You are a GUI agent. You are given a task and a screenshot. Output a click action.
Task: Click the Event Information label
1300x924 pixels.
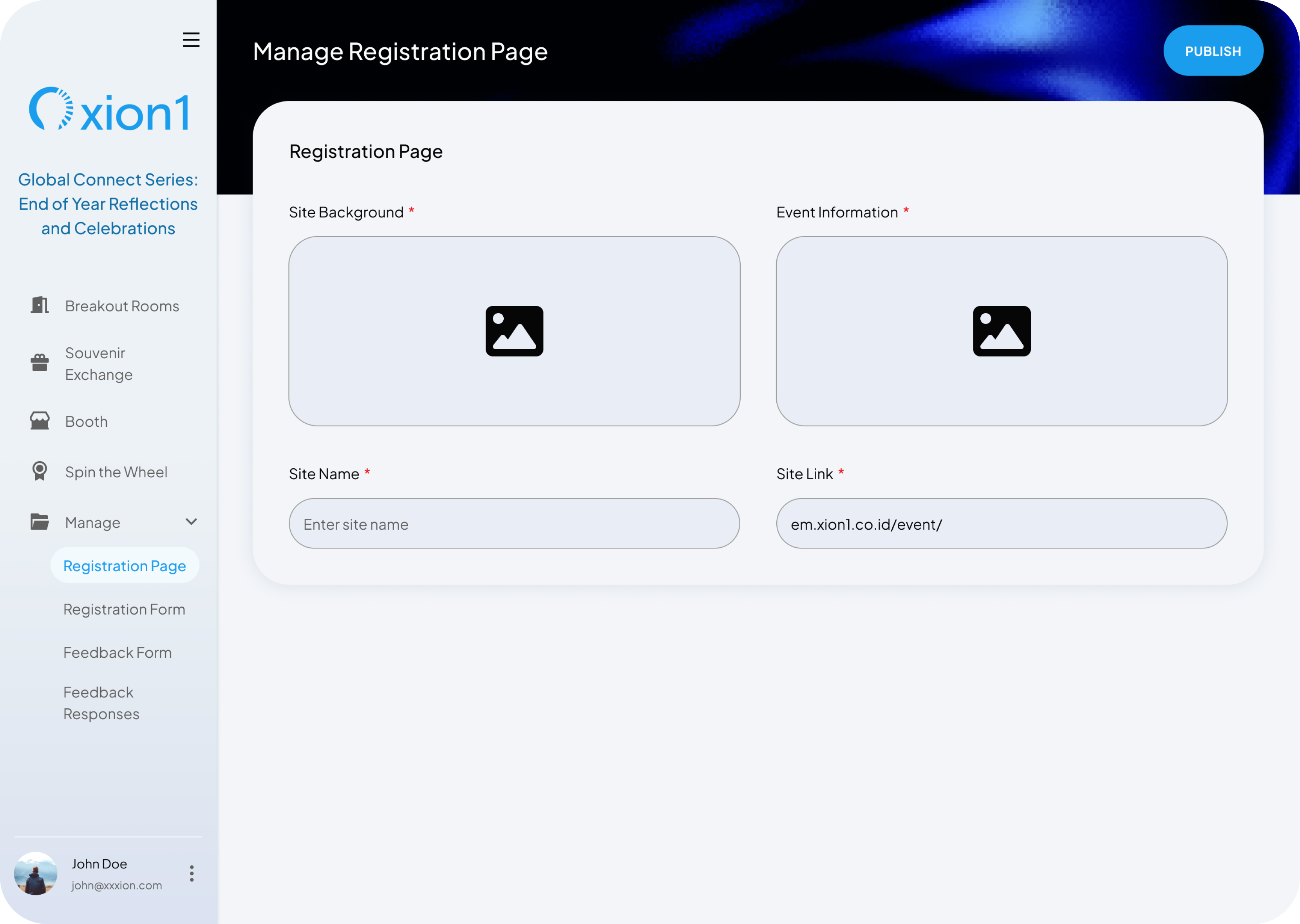(x=837, y=212)
